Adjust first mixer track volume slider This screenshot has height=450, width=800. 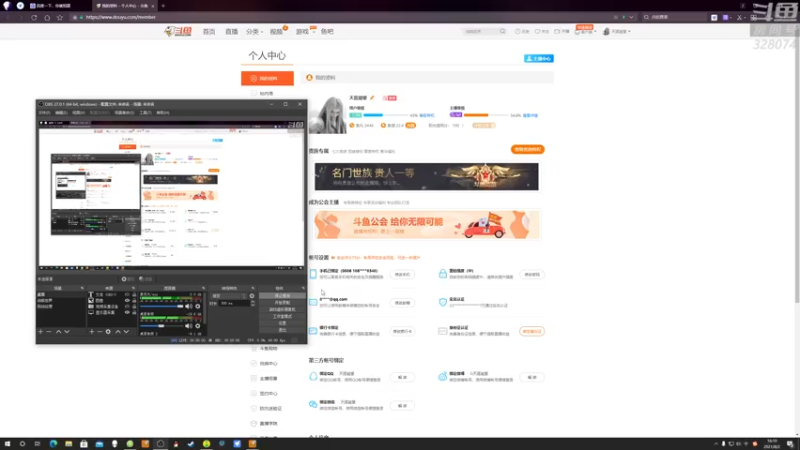click(162, 306)
